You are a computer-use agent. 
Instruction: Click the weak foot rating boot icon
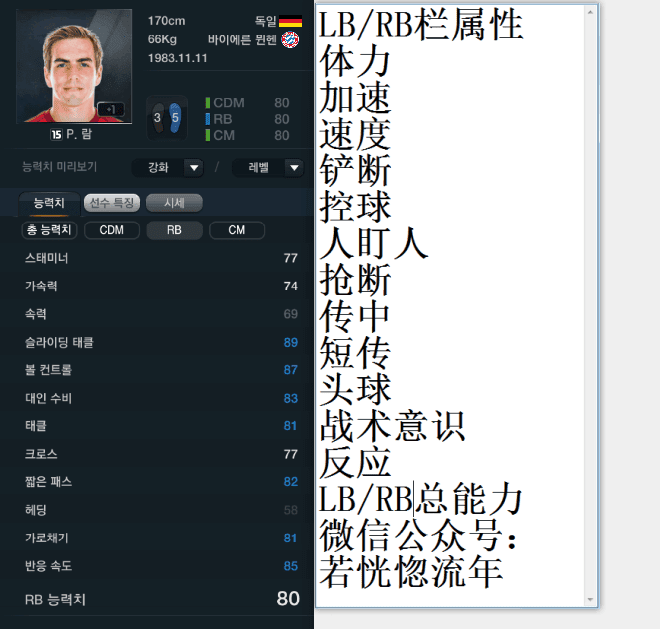[158, 118]
